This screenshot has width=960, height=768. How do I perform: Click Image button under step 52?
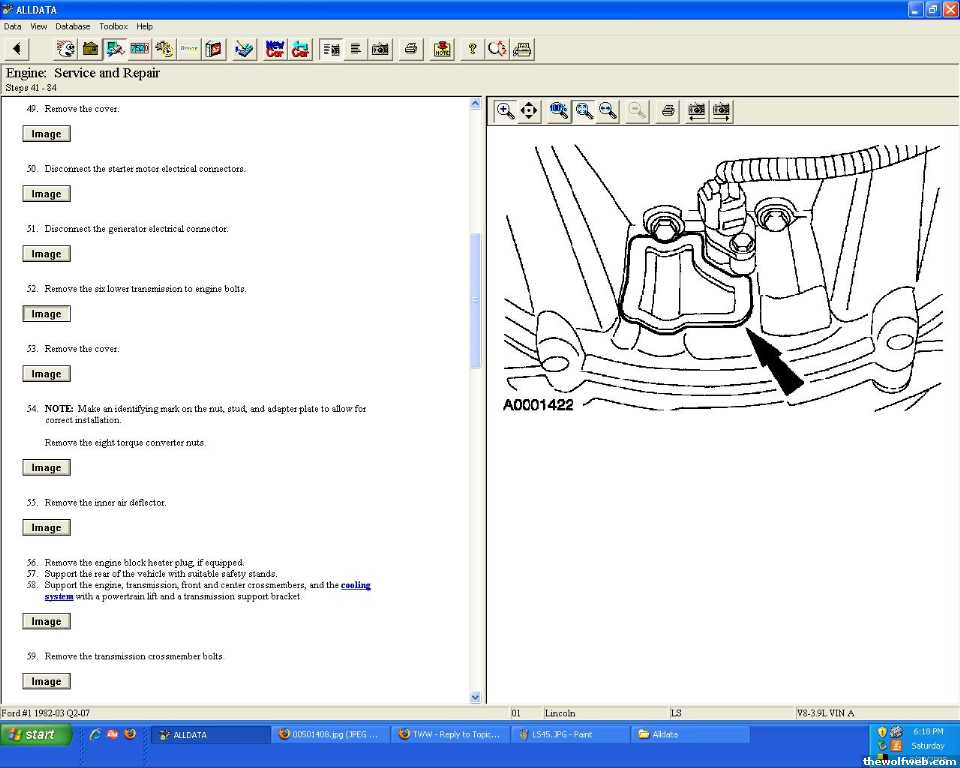(x=46, y=314)
